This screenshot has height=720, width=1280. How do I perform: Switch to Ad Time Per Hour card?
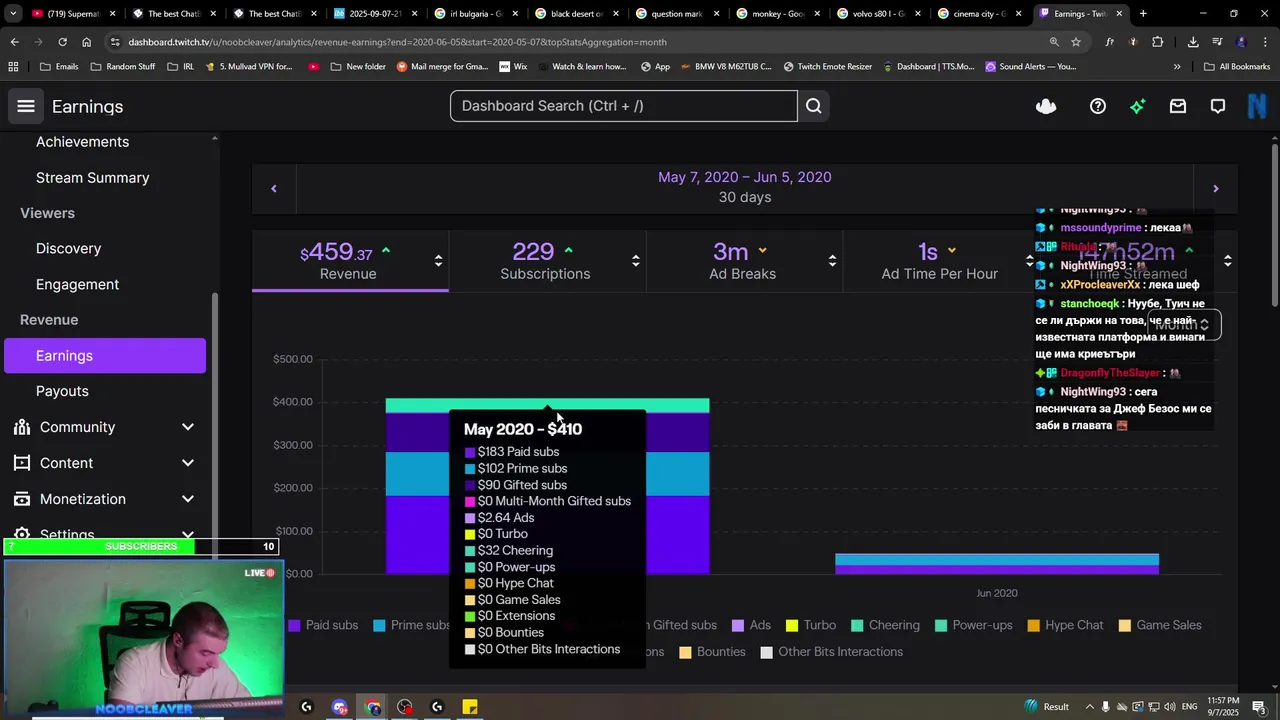pos(940,261)
